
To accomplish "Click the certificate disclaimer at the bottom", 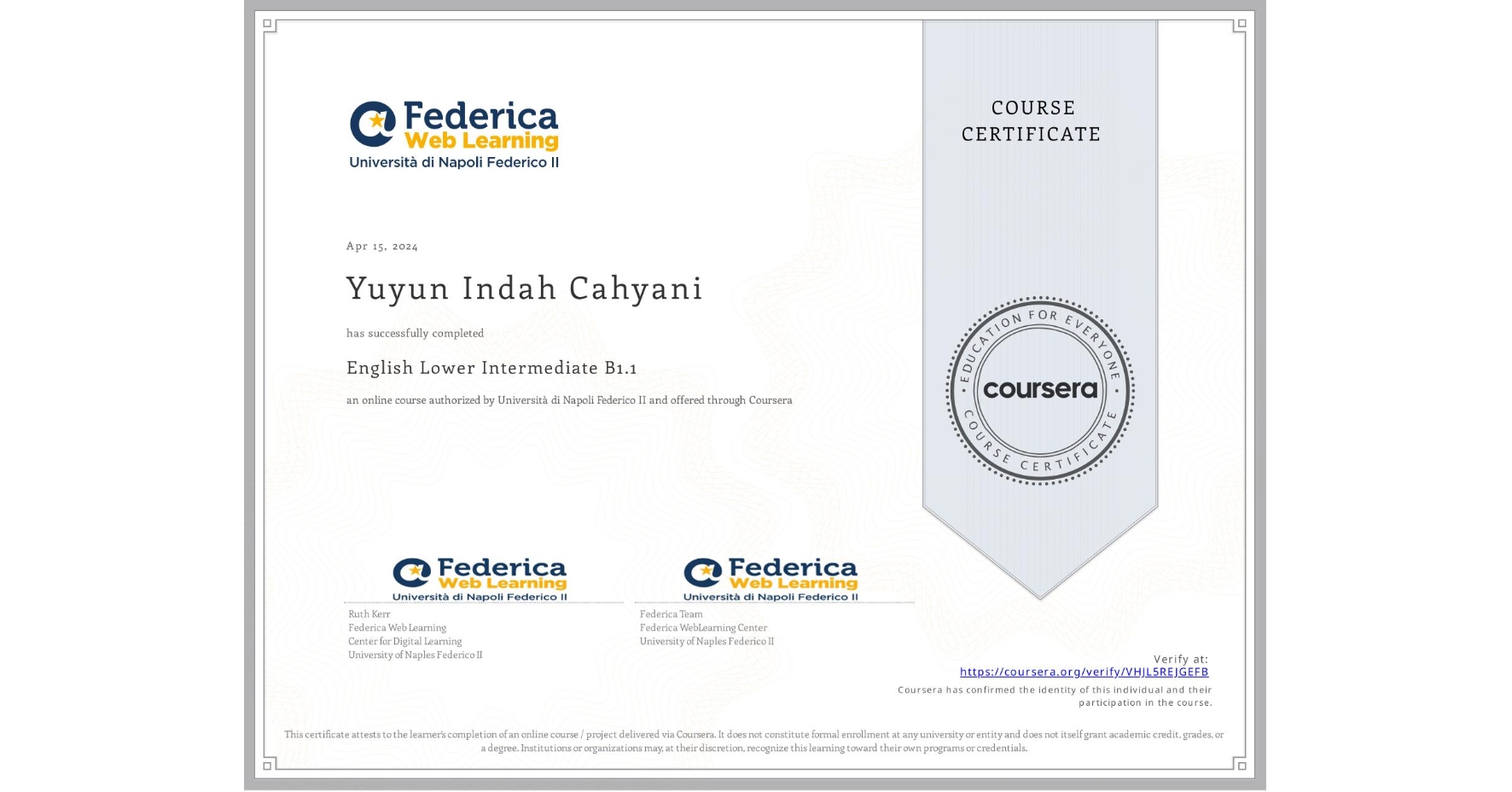I will (x=754, y=741).
